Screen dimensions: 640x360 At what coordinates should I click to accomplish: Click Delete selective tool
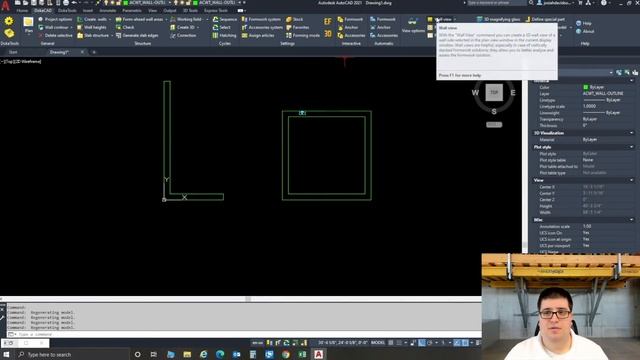tap(55, 36)
